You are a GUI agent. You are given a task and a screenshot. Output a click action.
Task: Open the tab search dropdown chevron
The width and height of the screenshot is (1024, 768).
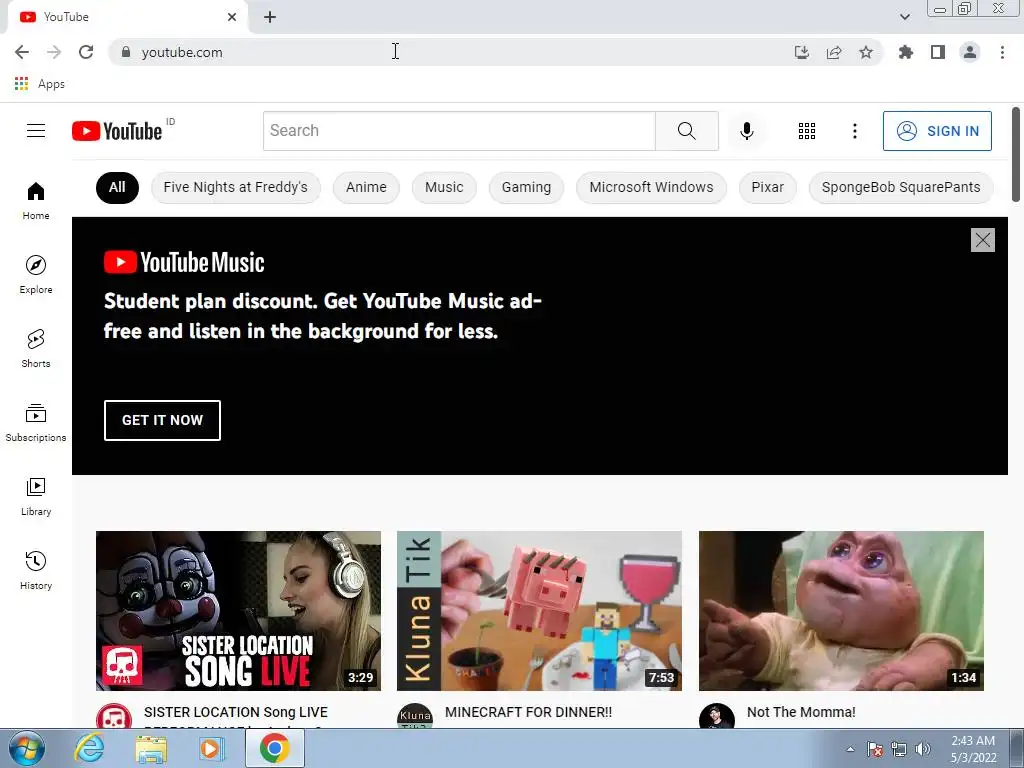coord(904,17)
